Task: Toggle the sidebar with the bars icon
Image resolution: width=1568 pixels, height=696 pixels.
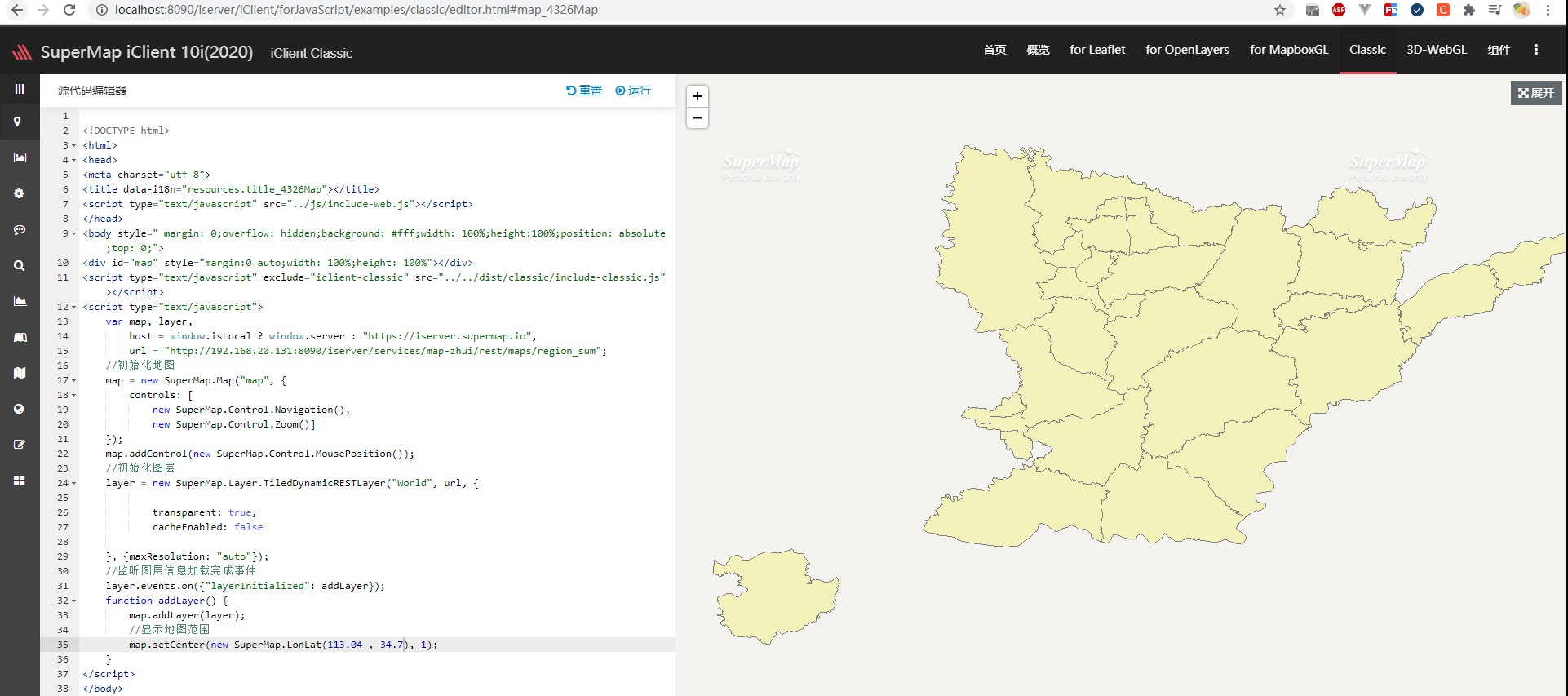Action: click(x=20, y=89)
